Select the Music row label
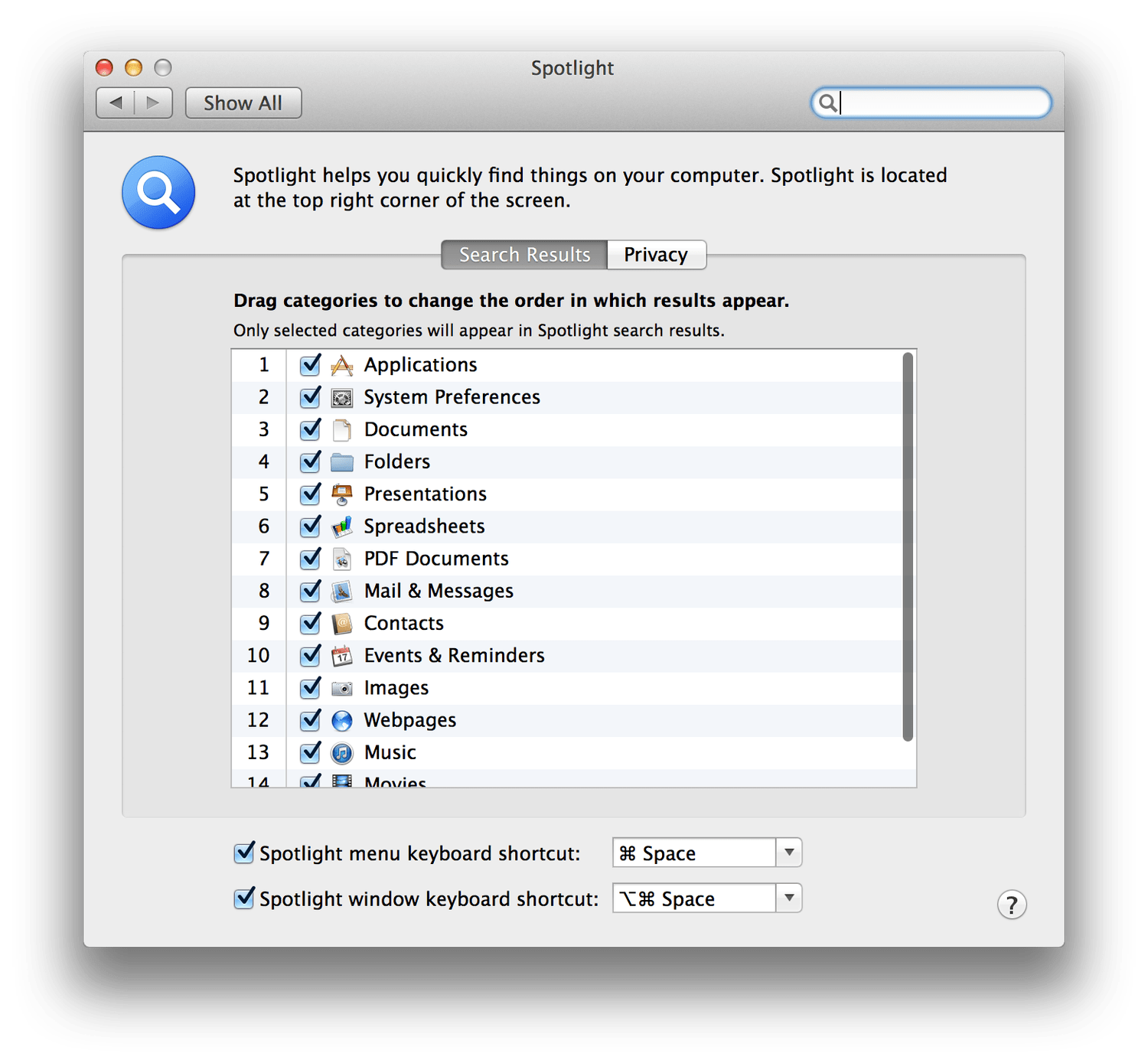The image size is (1148, 1063). point(390,752)
